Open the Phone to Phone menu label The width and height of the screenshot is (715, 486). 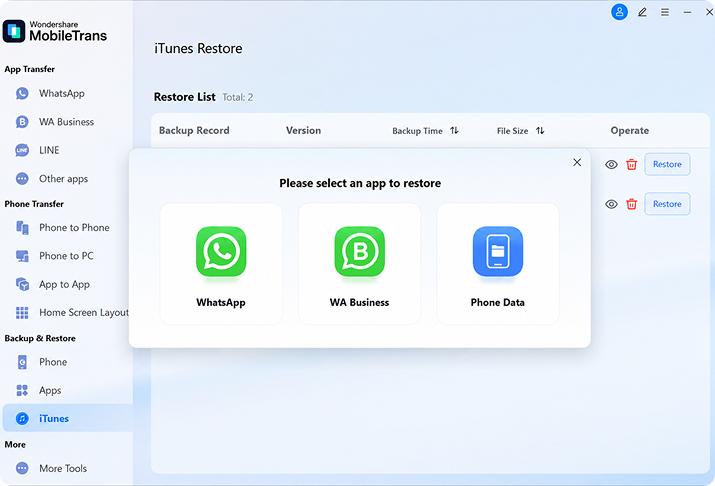[x=74, y=227]
